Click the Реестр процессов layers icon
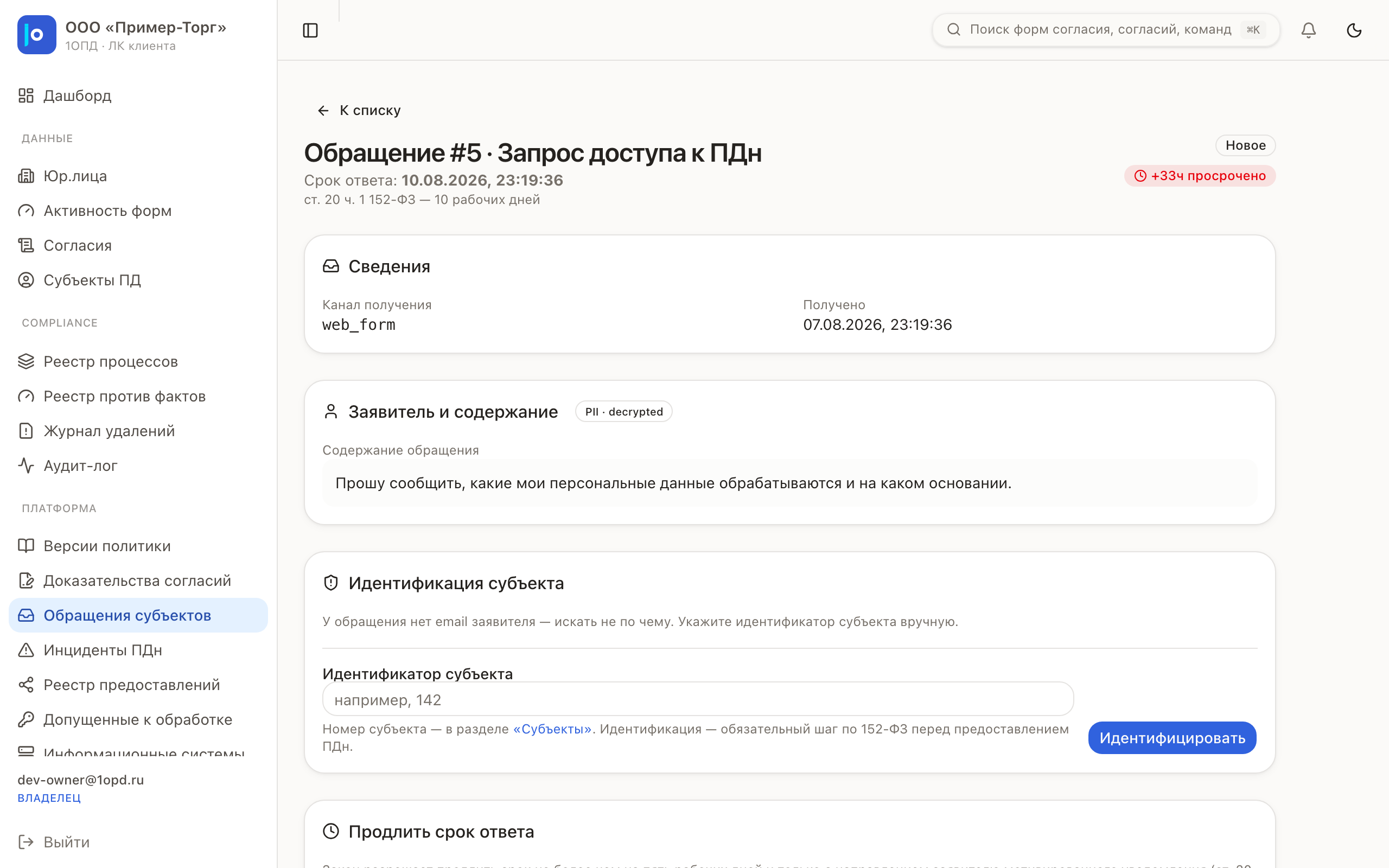Viewport: 1389px width, 868px height. [x=26, y=362]
